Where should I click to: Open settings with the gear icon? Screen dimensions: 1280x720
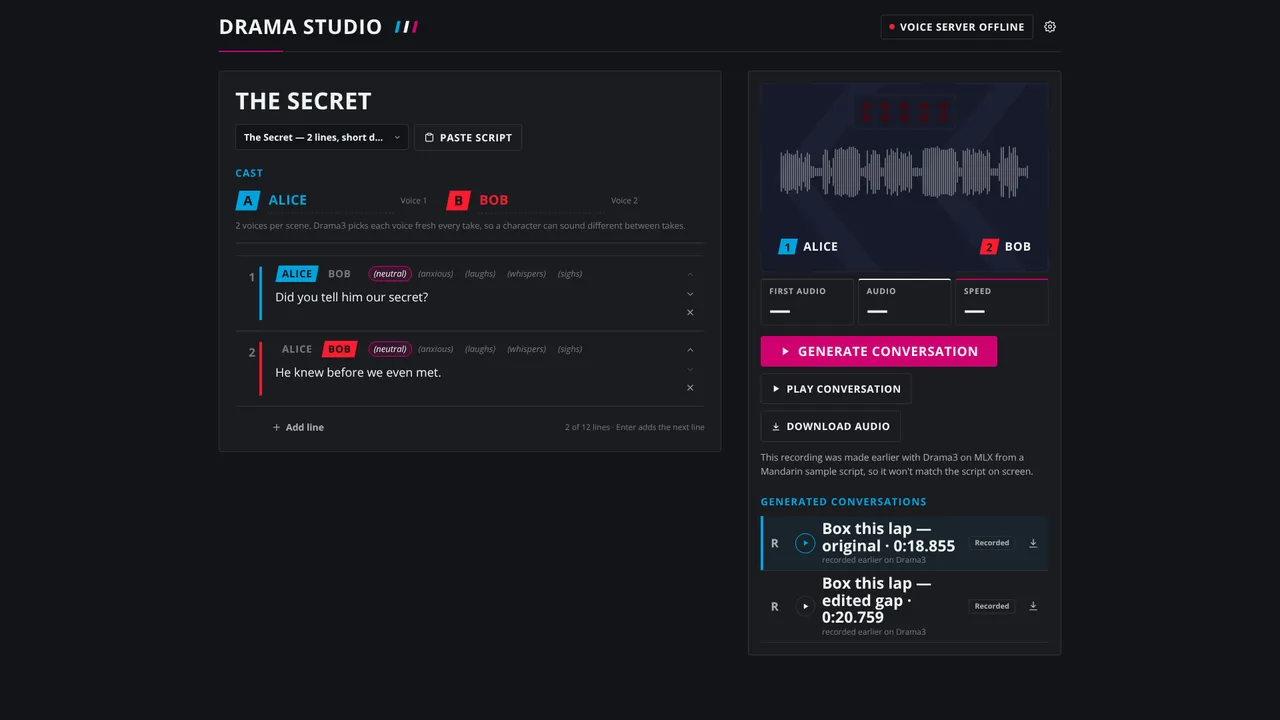click(1050, 27)
